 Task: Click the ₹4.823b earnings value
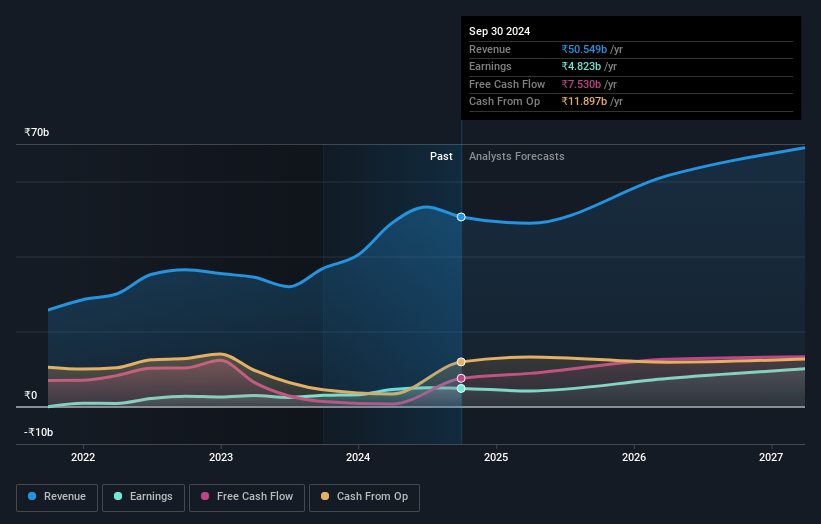[581, 66]
